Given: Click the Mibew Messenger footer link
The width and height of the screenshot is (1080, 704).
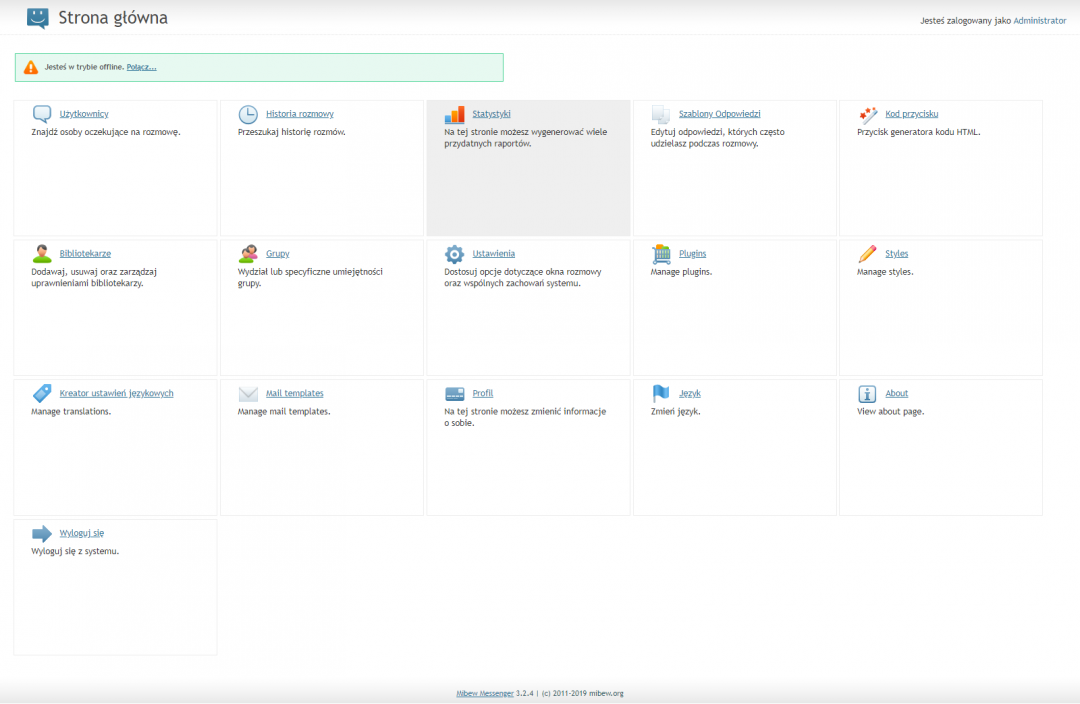Looking at the screenshot, I should click(x=484, y=694).
